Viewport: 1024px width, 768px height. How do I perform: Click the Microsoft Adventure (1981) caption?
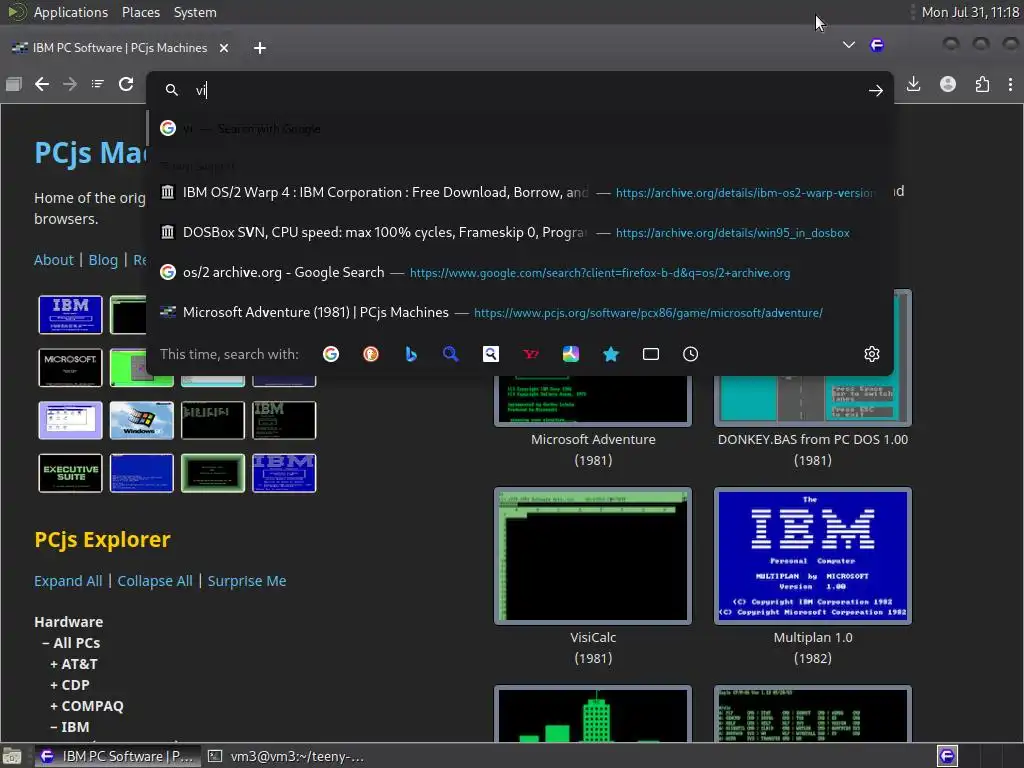(x=593, y=449)
